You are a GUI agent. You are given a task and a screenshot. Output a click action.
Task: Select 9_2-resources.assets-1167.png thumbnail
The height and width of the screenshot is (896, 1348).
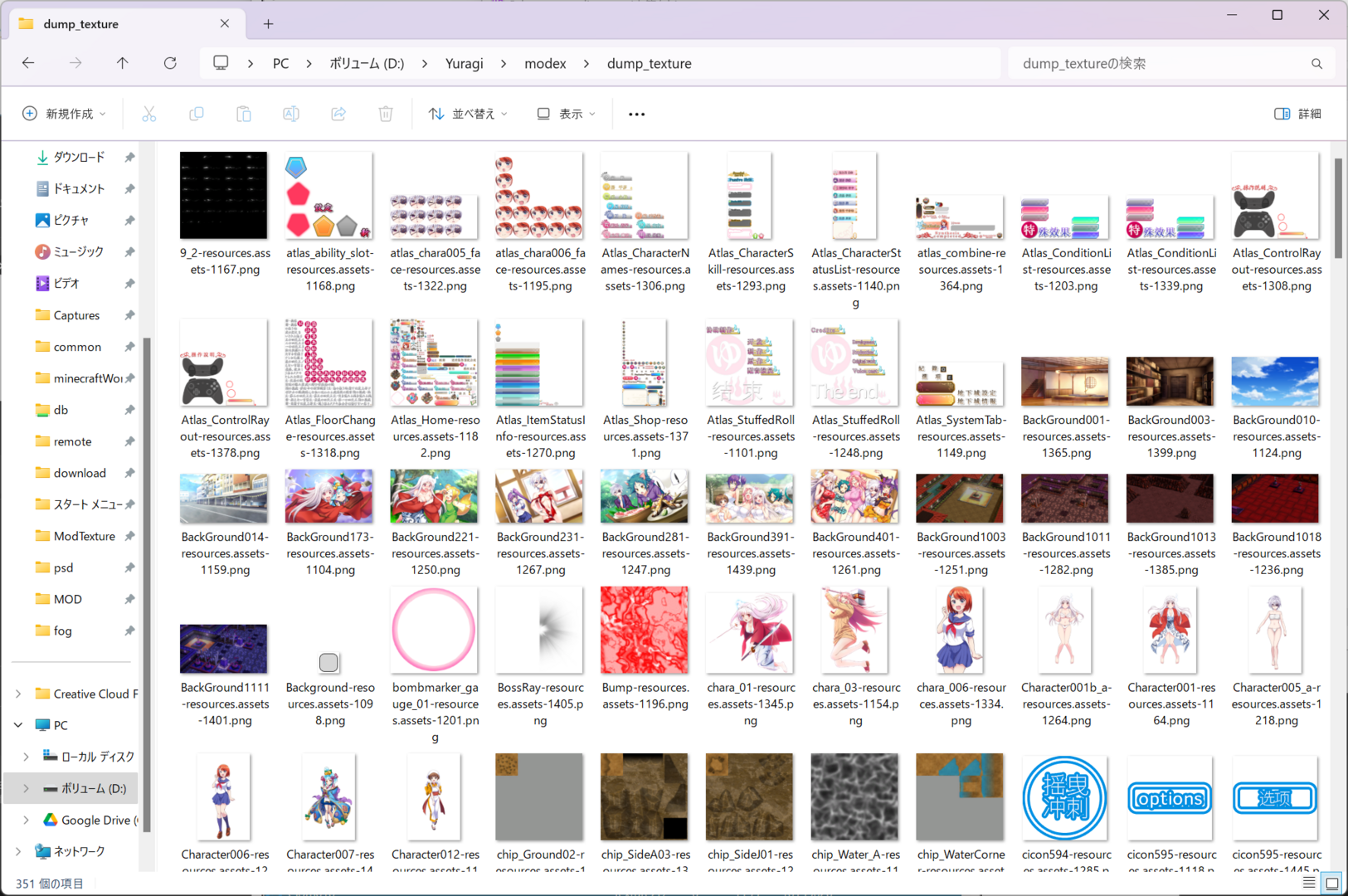pyautogui.click(x=224, y=196)
